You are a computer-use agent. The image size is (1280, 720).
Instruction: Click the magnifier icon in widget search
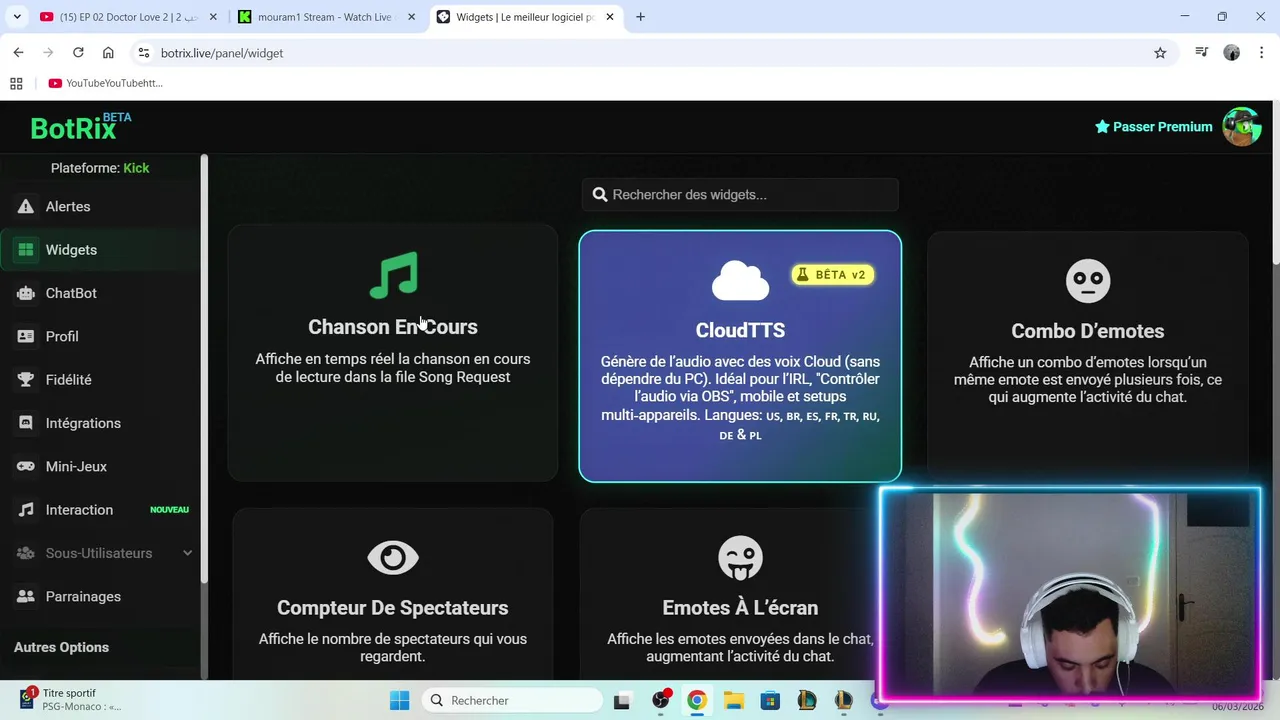tap(600, 195)
